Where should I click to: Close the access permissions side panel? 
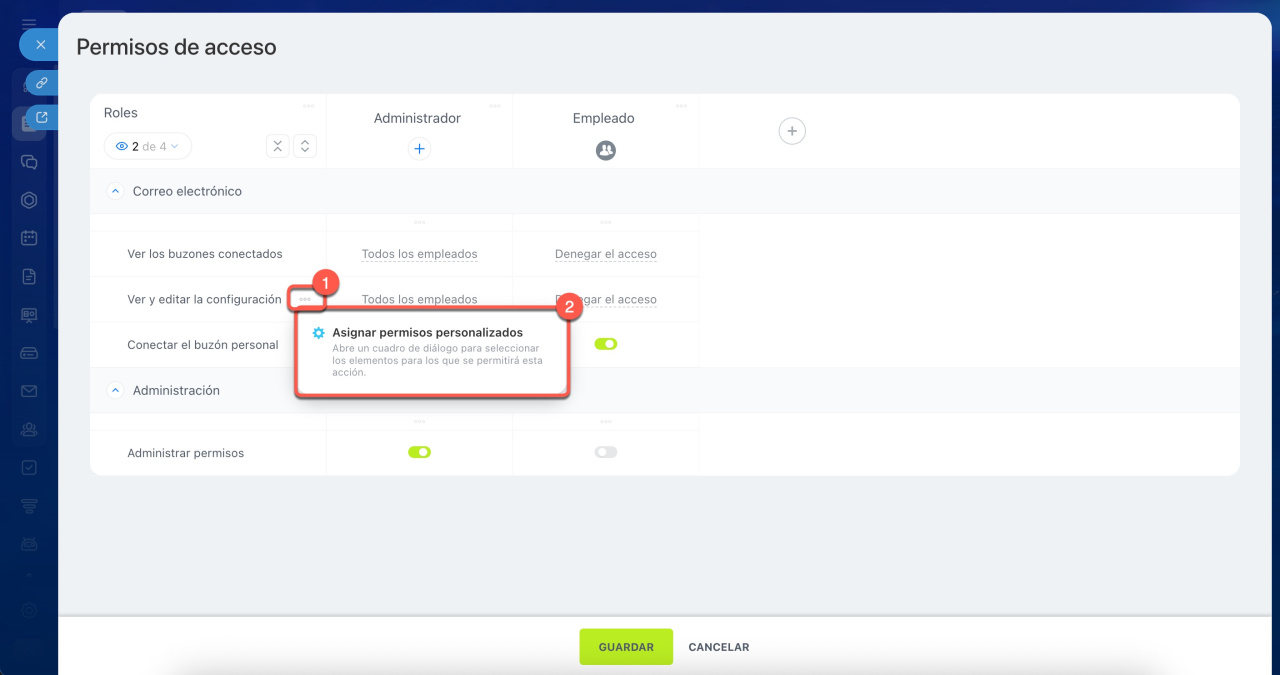tap(40, 45)
